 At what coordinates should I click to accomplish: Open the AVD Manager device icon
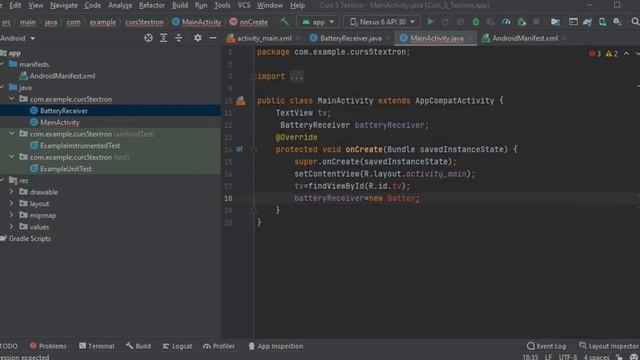click(x=602, y=22)
